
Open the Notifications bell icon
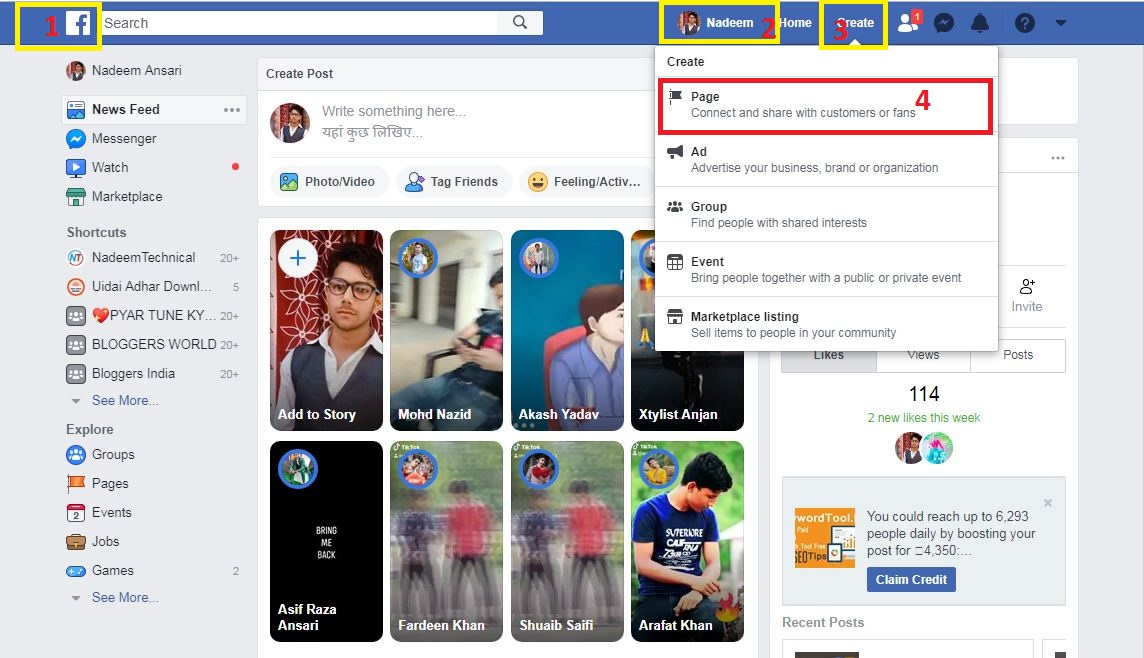pyautogui.click(x=980, y=23)
